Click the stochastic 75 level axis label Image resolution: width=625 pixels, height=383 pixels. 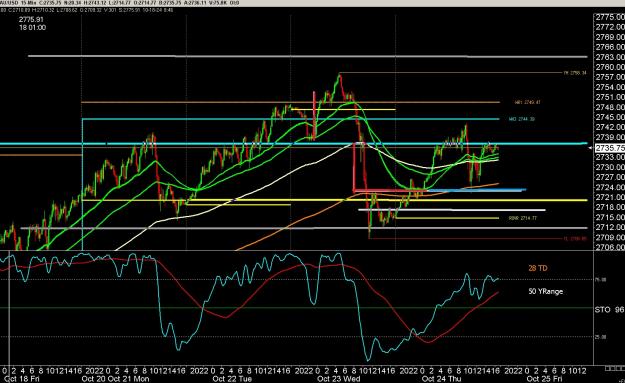[600, 280]
